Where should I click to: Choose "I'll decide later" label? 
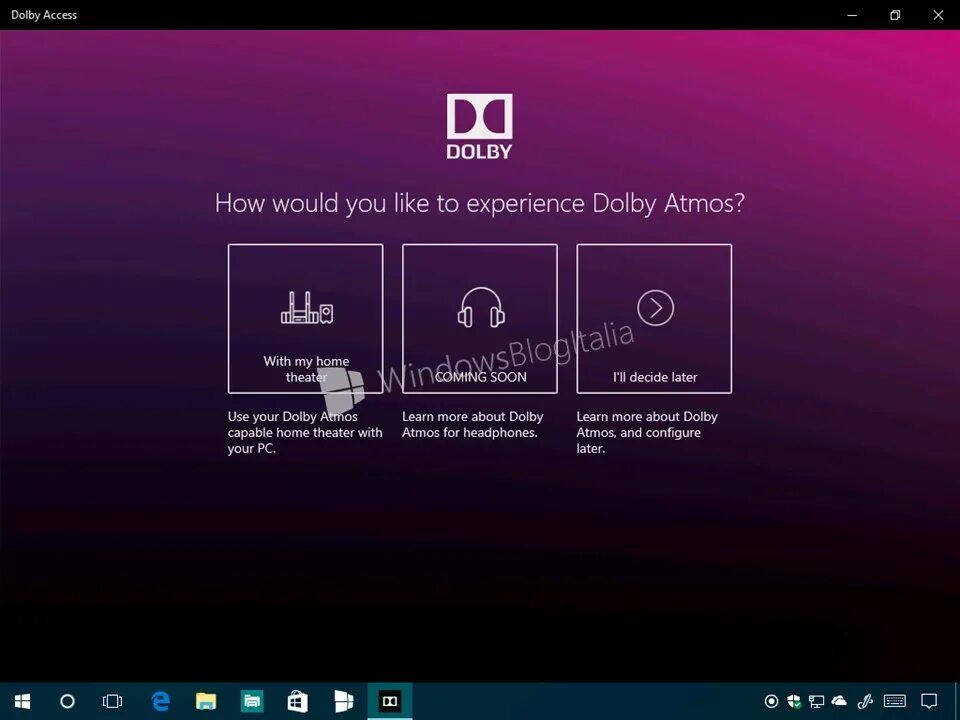tap(655, 377)
